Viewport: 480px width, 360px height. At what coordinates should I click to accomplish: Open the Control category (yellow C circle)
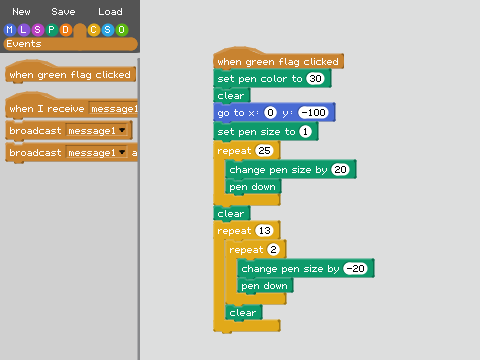tap(94, 30)
